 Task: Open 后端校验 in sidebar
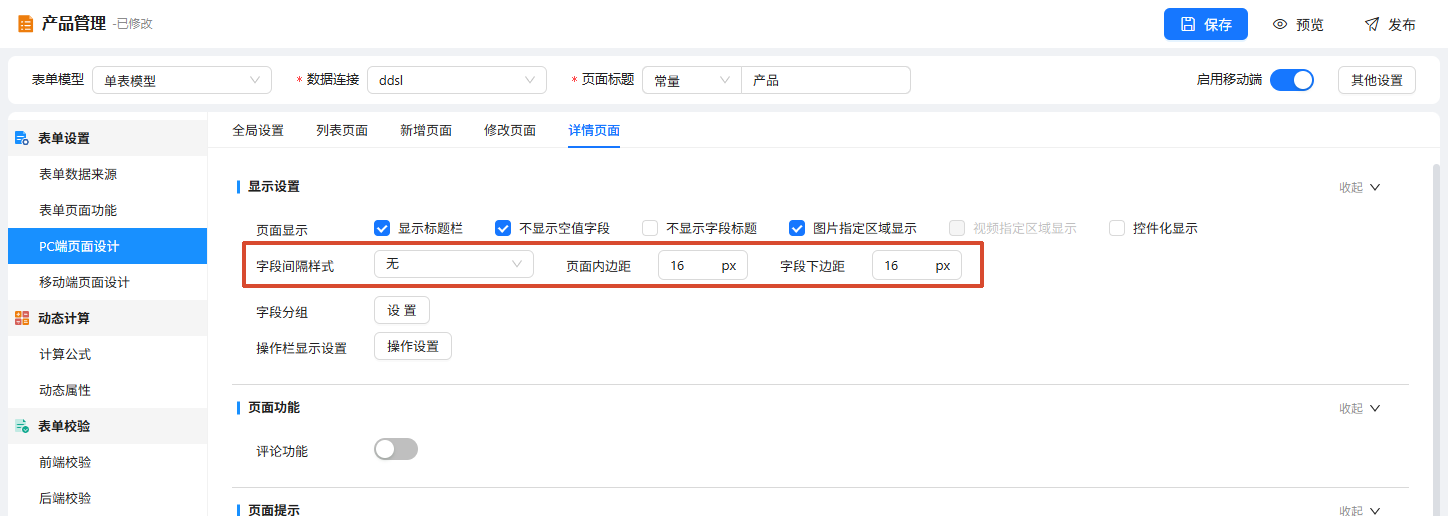pyautogui.click(x=107, y=498)
